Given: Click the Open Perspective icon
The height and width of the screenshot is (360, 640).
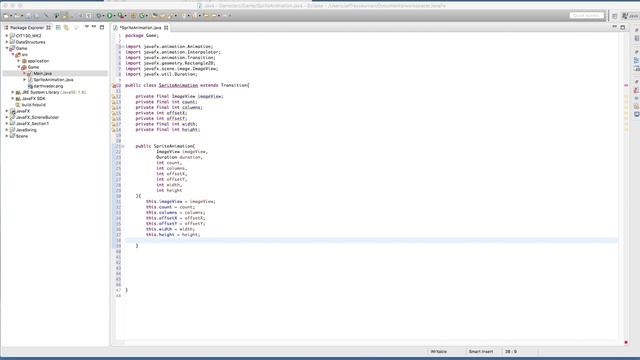Looking at the screenshot, I should tap(614, 16).
